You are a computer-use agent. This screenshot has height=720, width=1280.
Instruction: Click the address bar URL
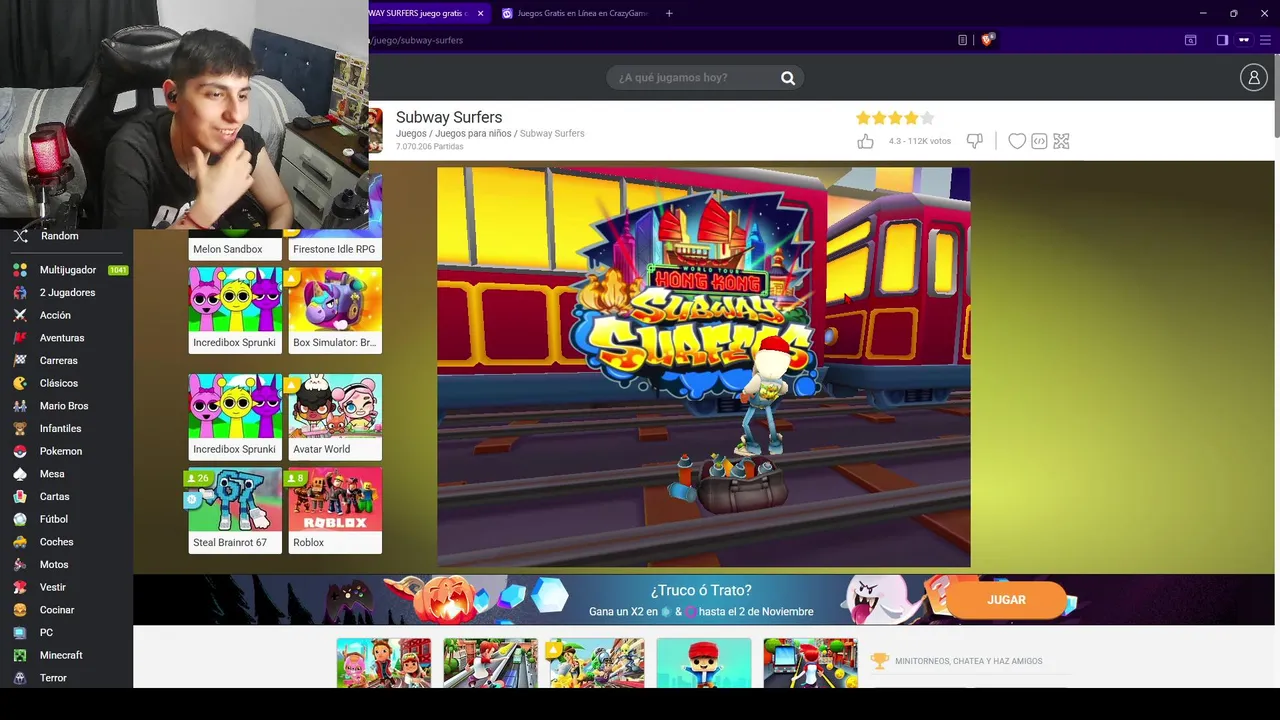pos(418,40)
